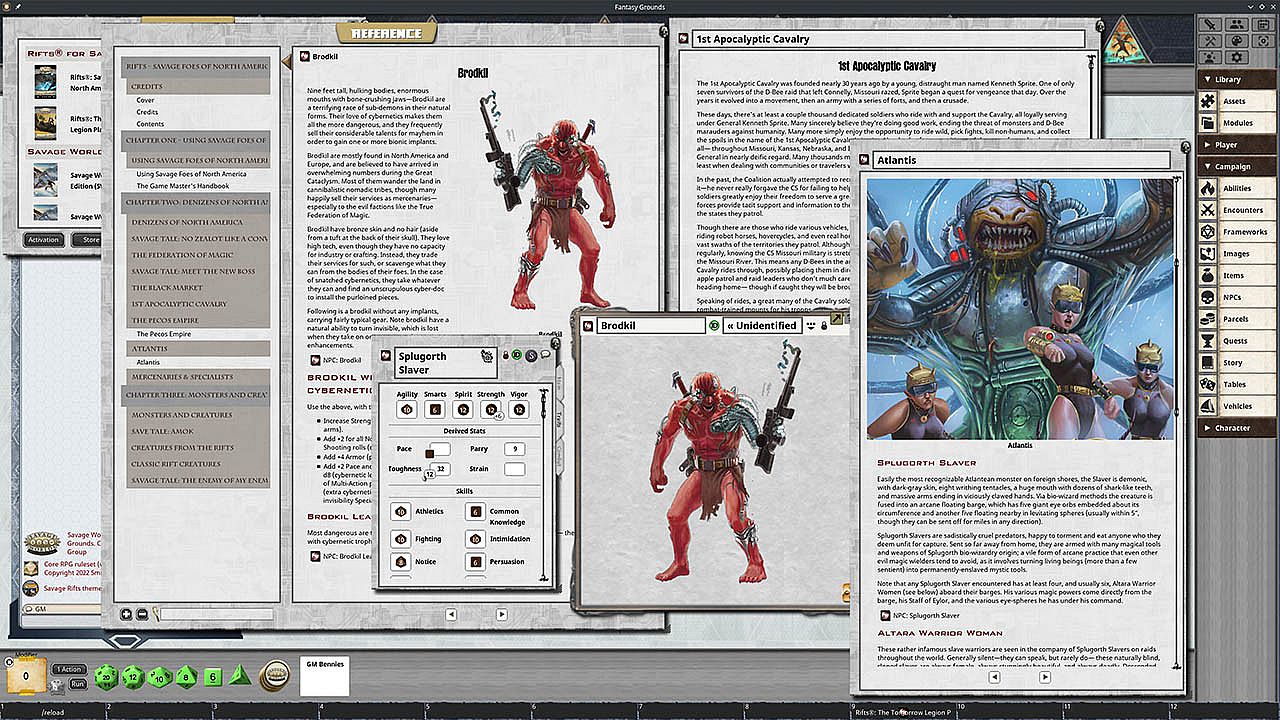Image resolution: width=1280 pixels, height=720 pixels.
Task: Open the NPCs list in sidebar
Action: click(1233, 297)
